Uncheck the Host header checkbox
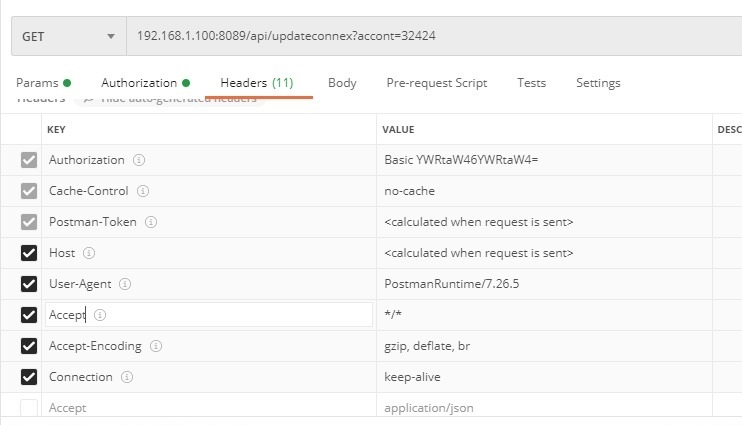Image resolution: width=742 pixels, height=425 pixels. point(29,253)
